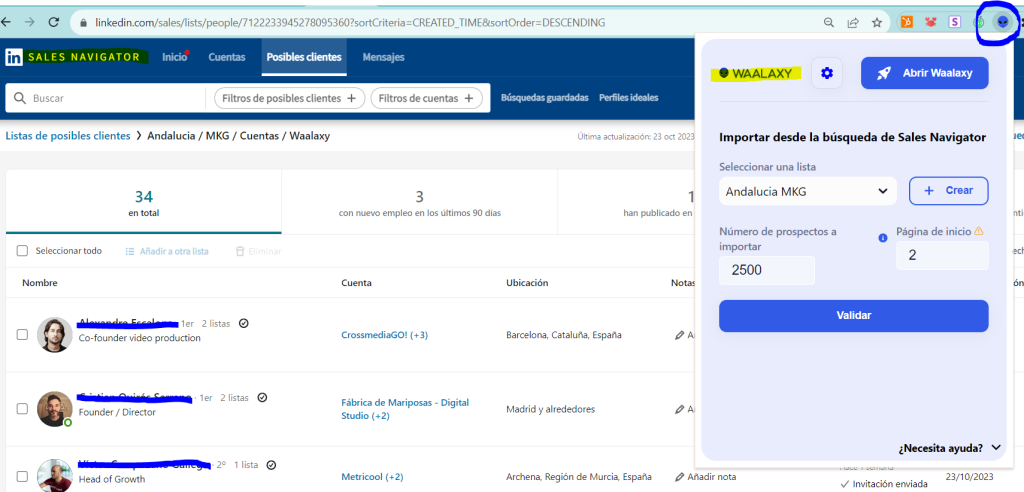Open the Mensajes tab

pyautogui.click(x=383, y=57)
